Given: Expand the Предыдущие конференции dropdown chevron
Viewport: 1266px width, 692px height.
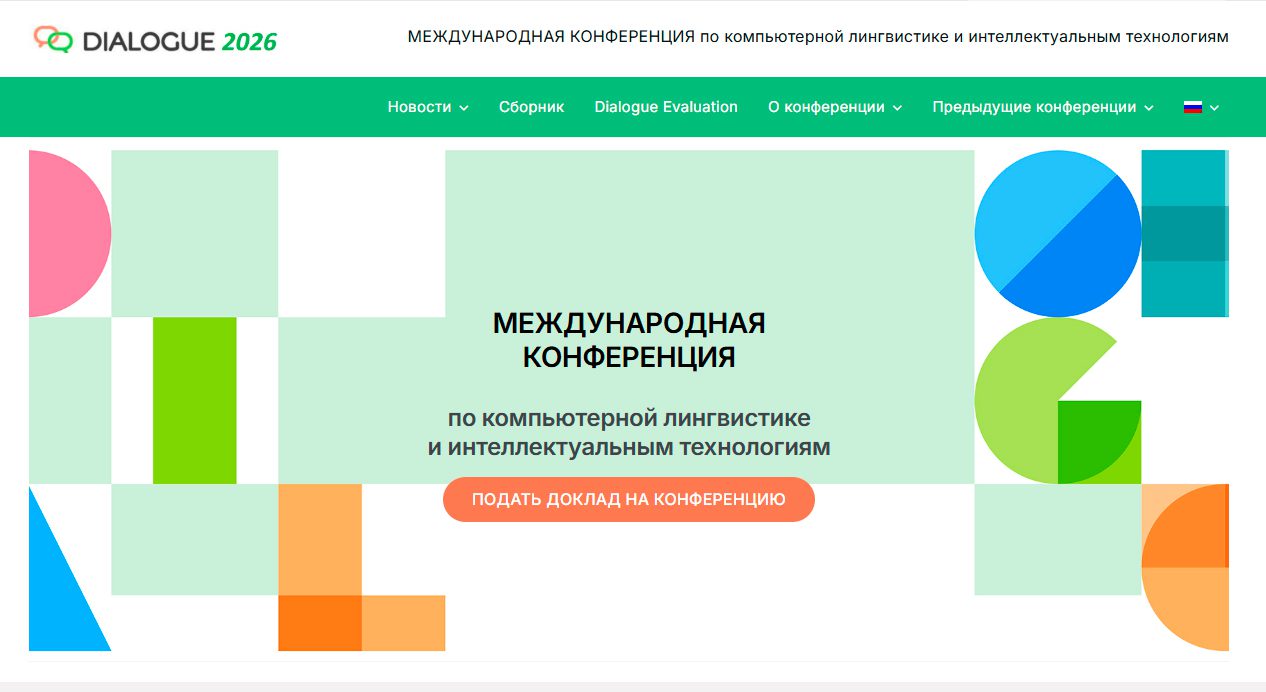Looking at the screenshot, I should pyautogui.click(x=1149, y=108).
